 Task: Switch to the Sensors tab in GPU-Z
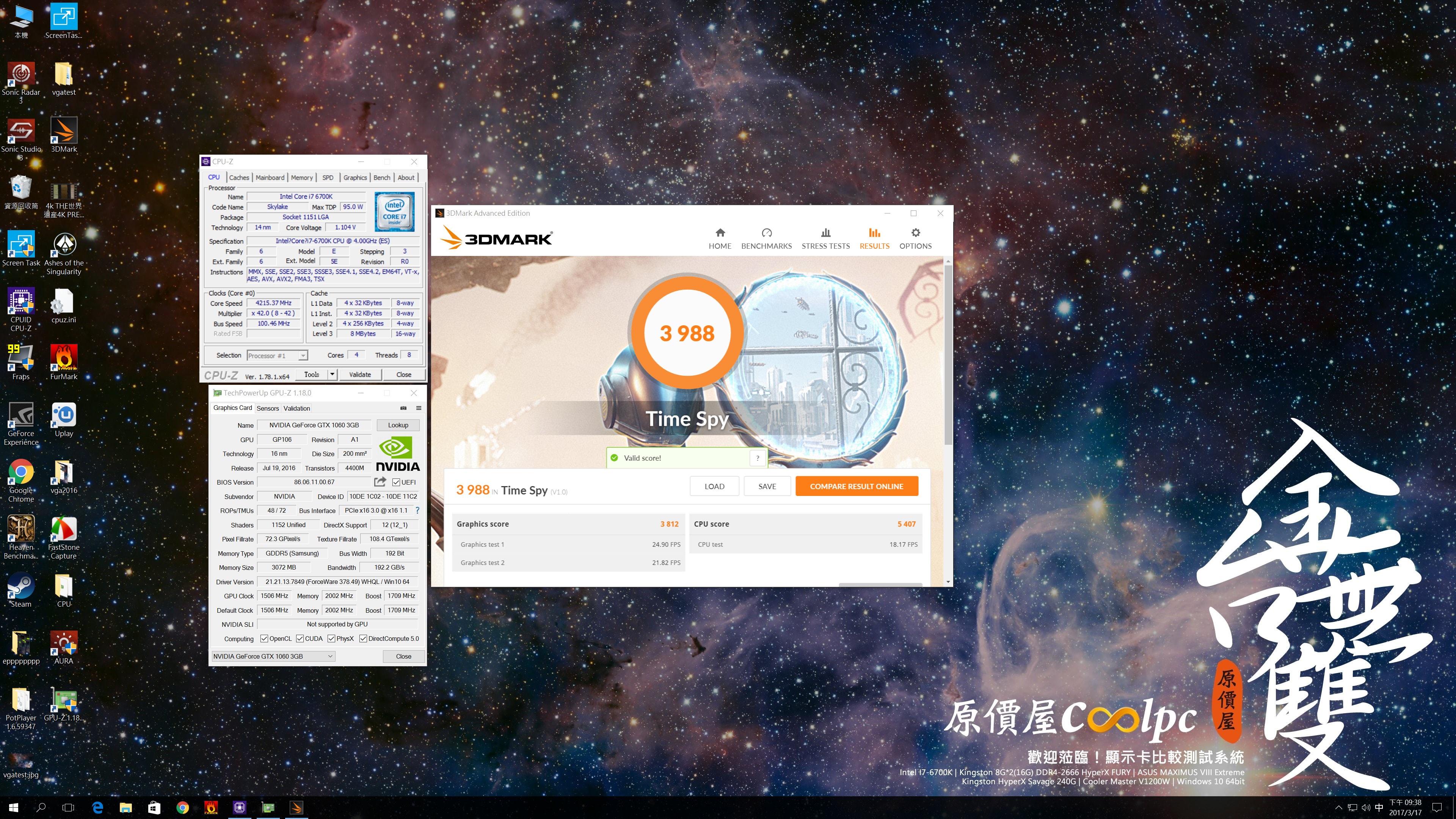click(x=268, y=408)
